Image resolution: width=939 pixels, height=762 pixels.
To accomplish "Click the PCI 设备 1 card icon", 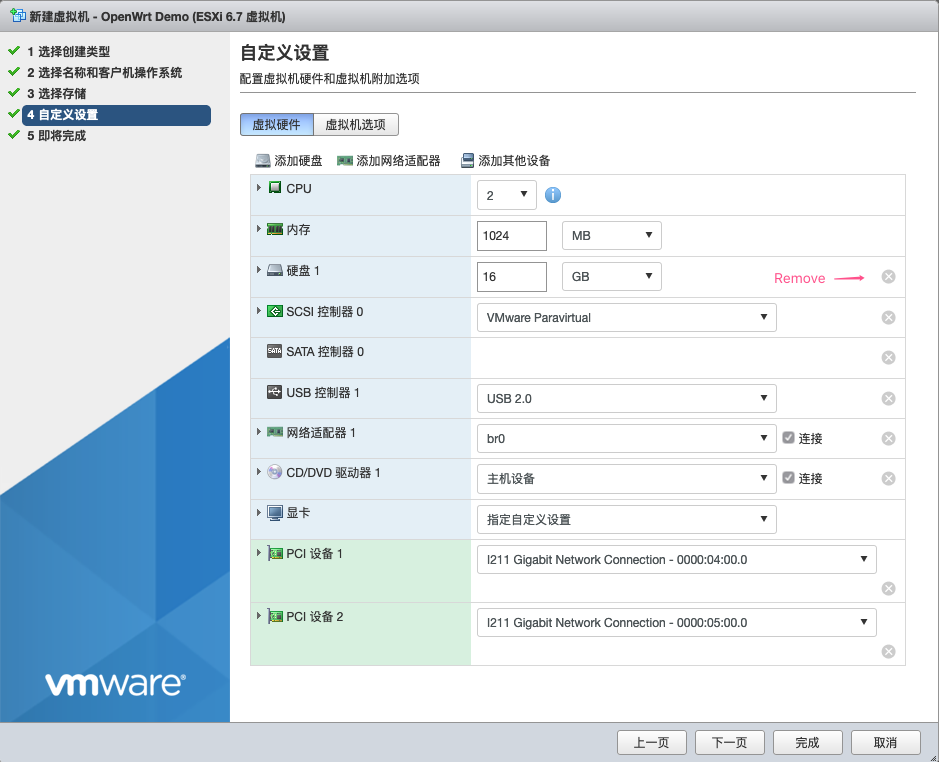I will tap(275, 554).
